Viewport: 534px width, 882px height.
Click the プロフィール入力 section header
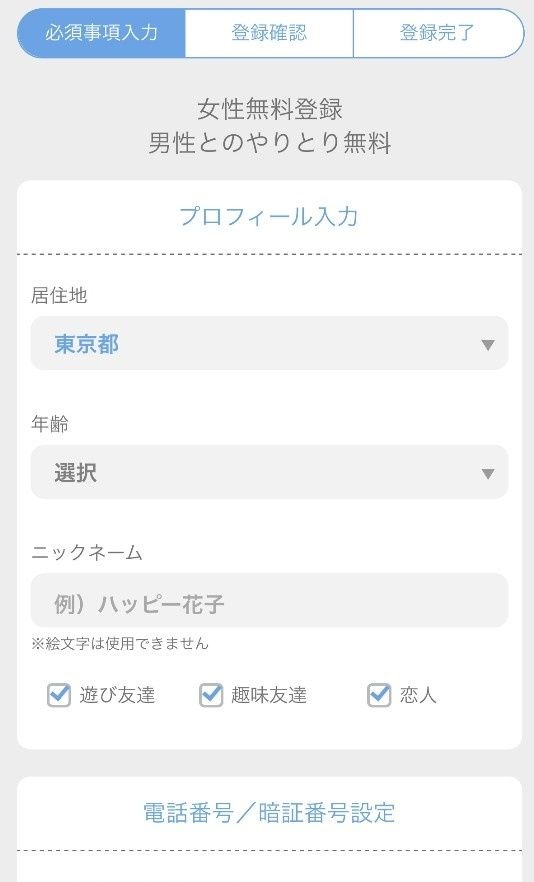[269, 217]
